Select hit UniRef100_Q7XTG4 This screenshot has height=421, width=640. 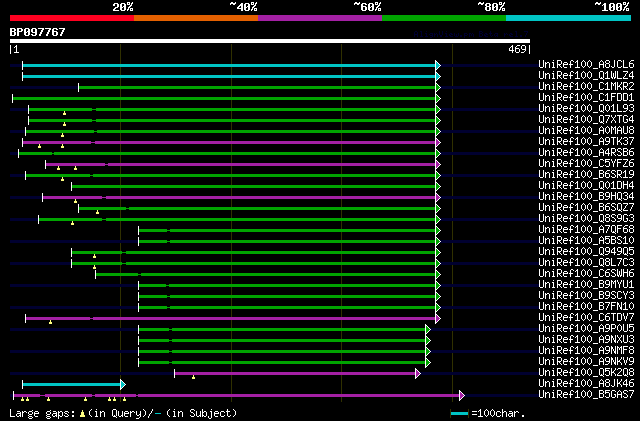click(x=586, y=120)
